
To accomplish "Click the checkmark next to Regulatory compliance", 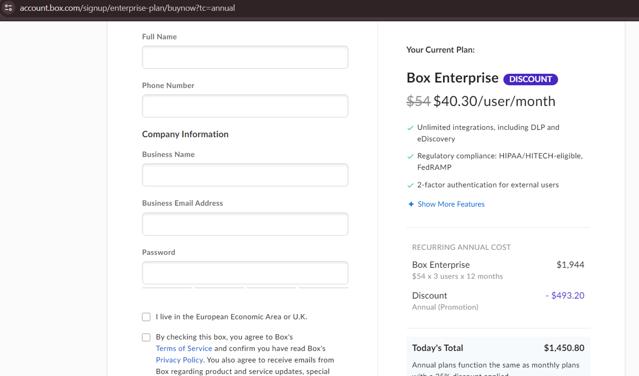I will [x=410, y=156].
